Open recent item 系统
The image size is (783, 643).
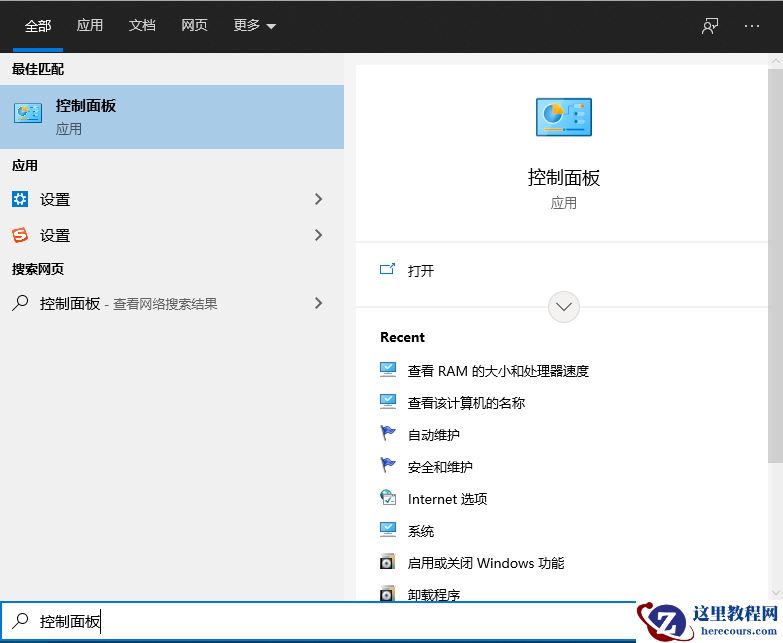[420, 531]
